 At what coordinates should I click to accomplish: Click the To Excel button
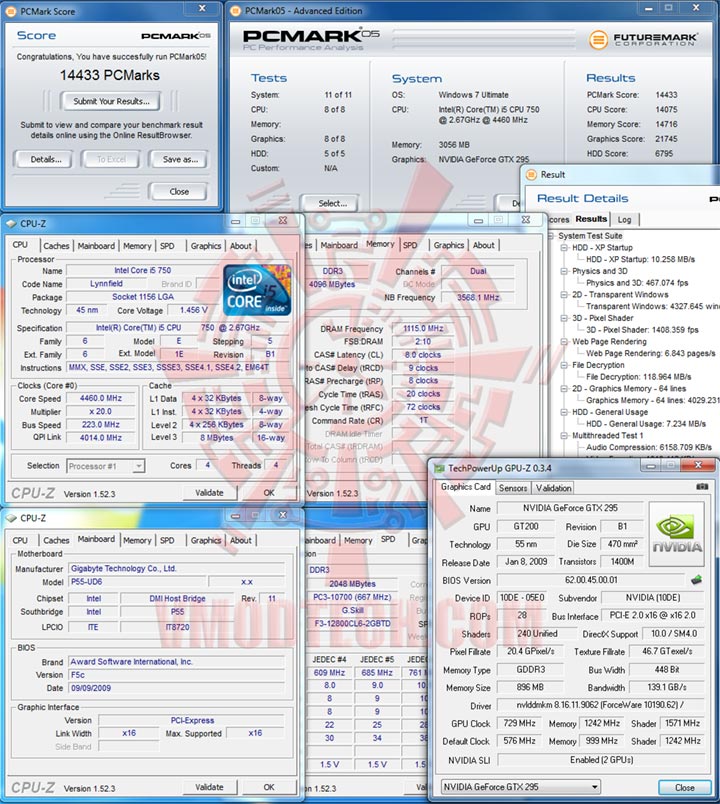pos(111,159)
